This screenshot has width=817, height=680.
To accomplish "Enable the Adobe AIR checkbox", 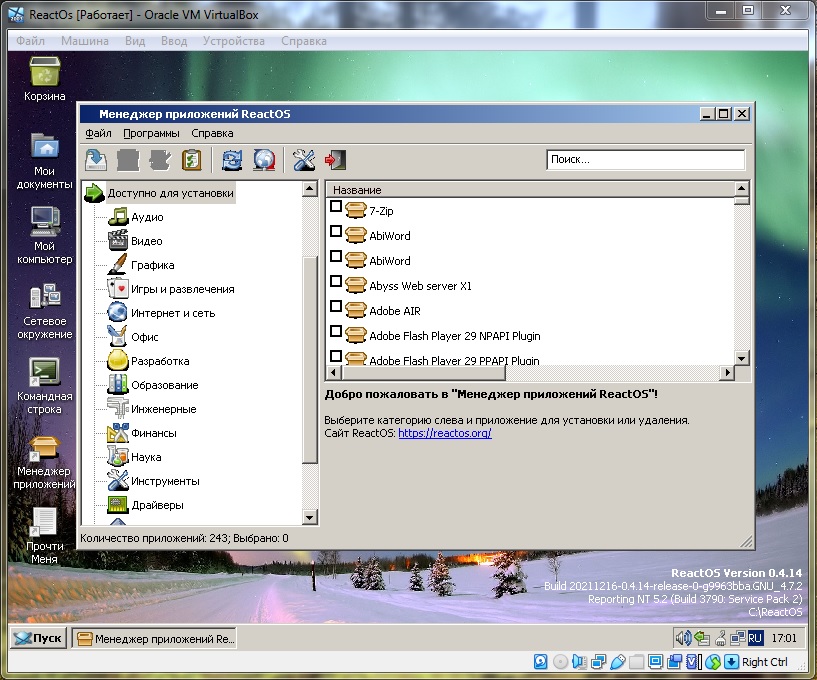I will tap(336, 307).
